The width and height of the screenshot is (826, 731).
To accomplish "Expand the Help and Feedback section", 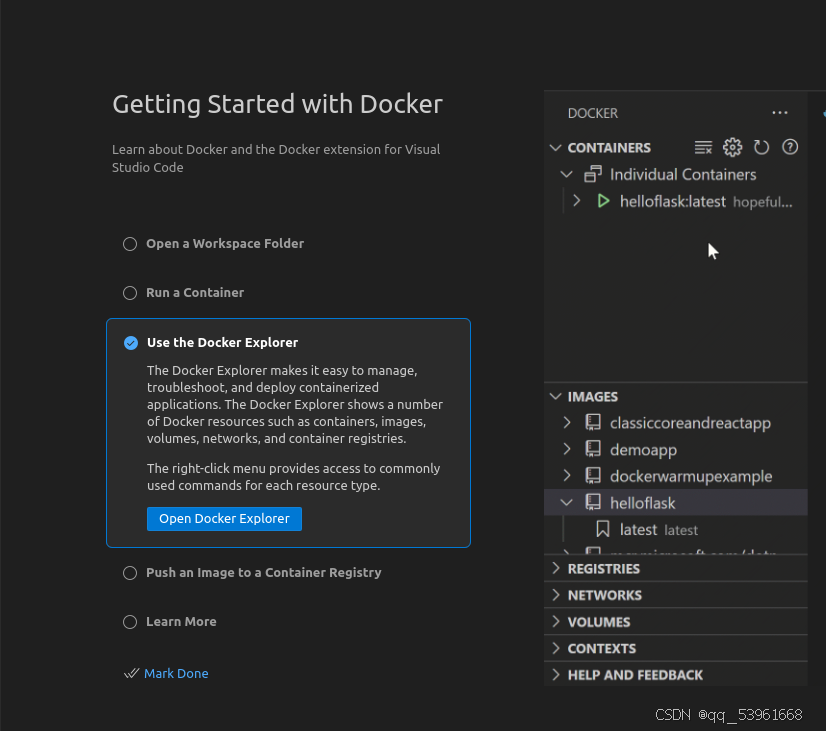I will click(x=634, y=675).
